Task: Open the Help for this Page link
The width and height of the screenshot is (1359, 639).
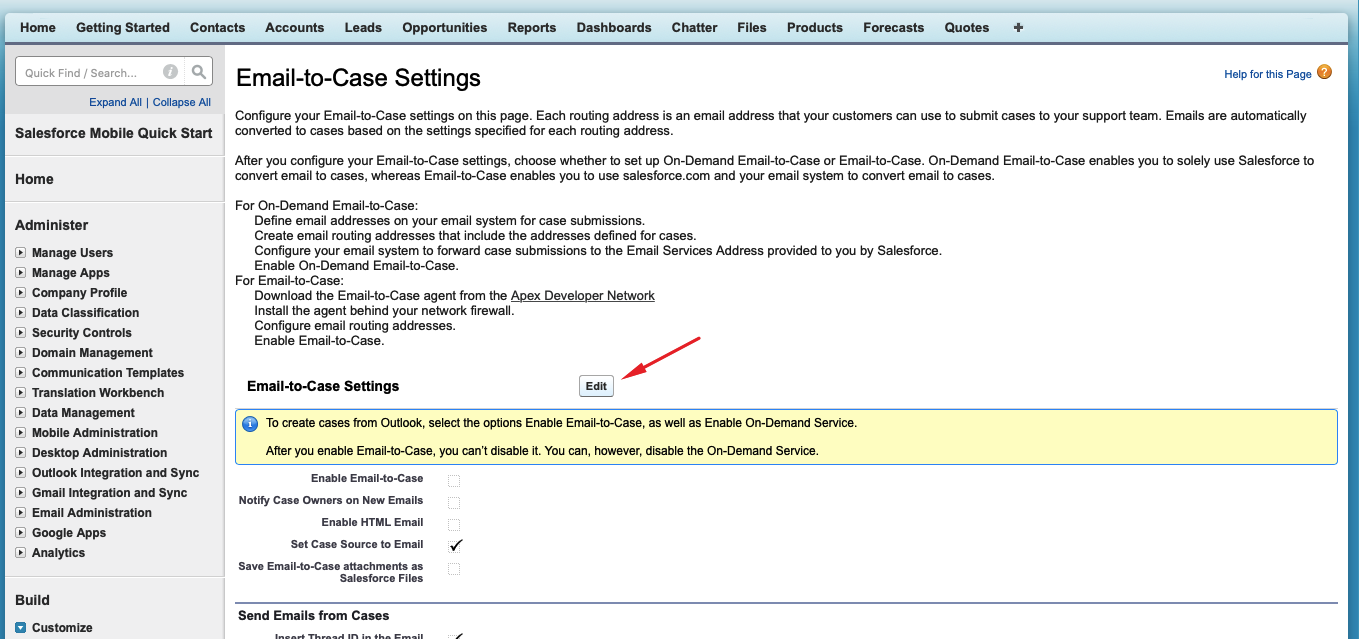Action: point(1268,74)
